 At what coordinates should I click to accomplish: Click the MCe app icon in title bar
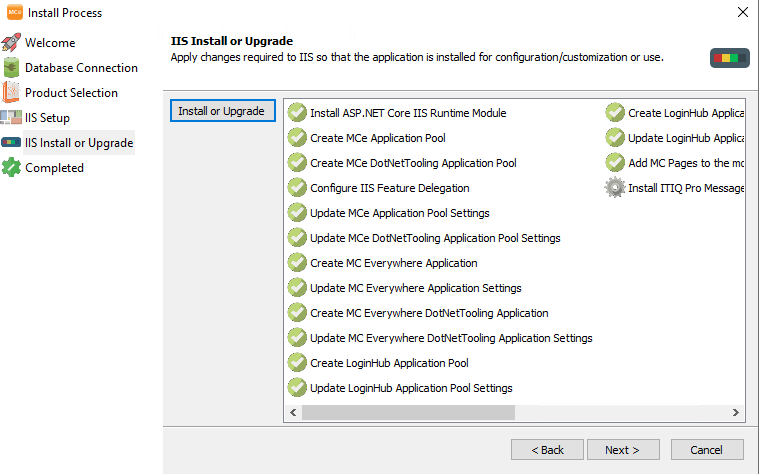pyautogui.click(x=15, y=12)
